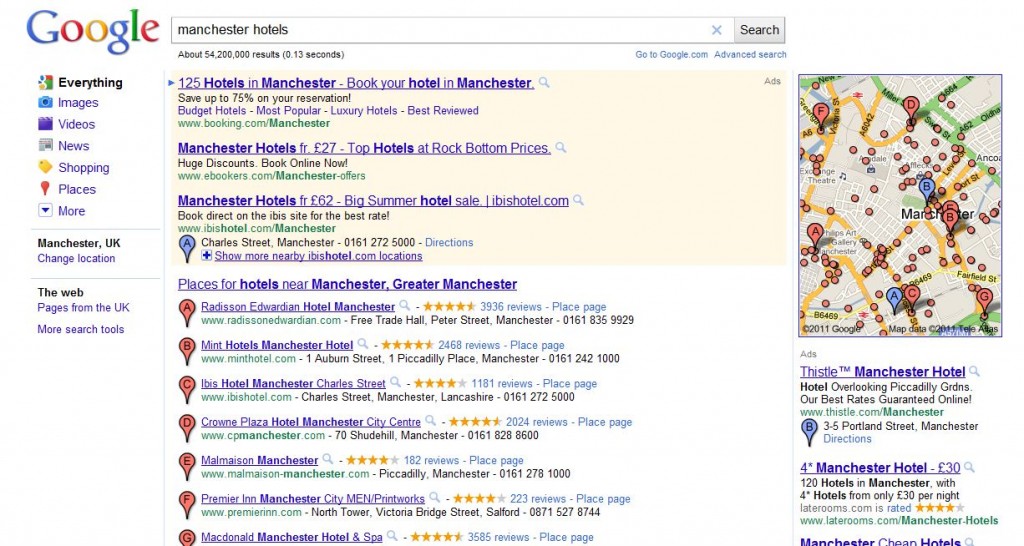Click map pin E beside Malmaison listing
Image resolution: width=1024 pixels, height=546 pixels.
pos(187,467)
